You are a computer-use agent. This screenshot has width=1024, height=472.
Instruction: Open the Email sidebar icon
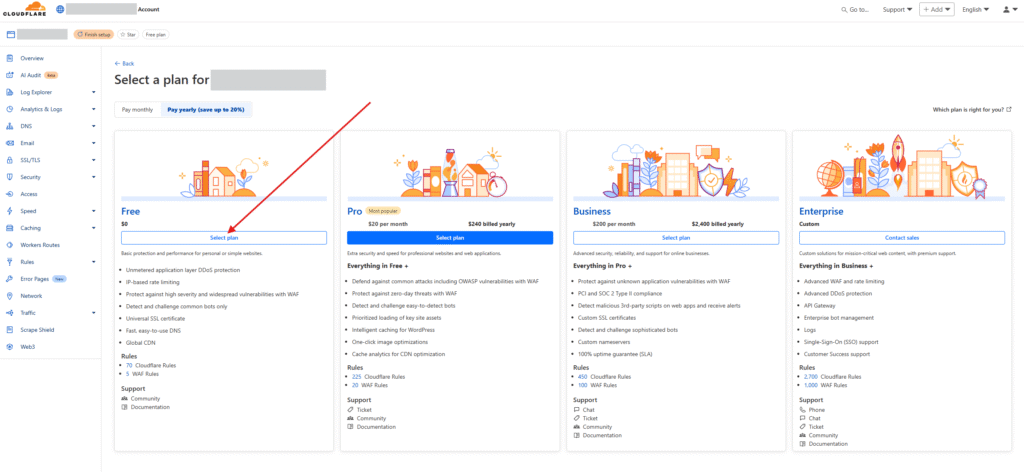10,143
